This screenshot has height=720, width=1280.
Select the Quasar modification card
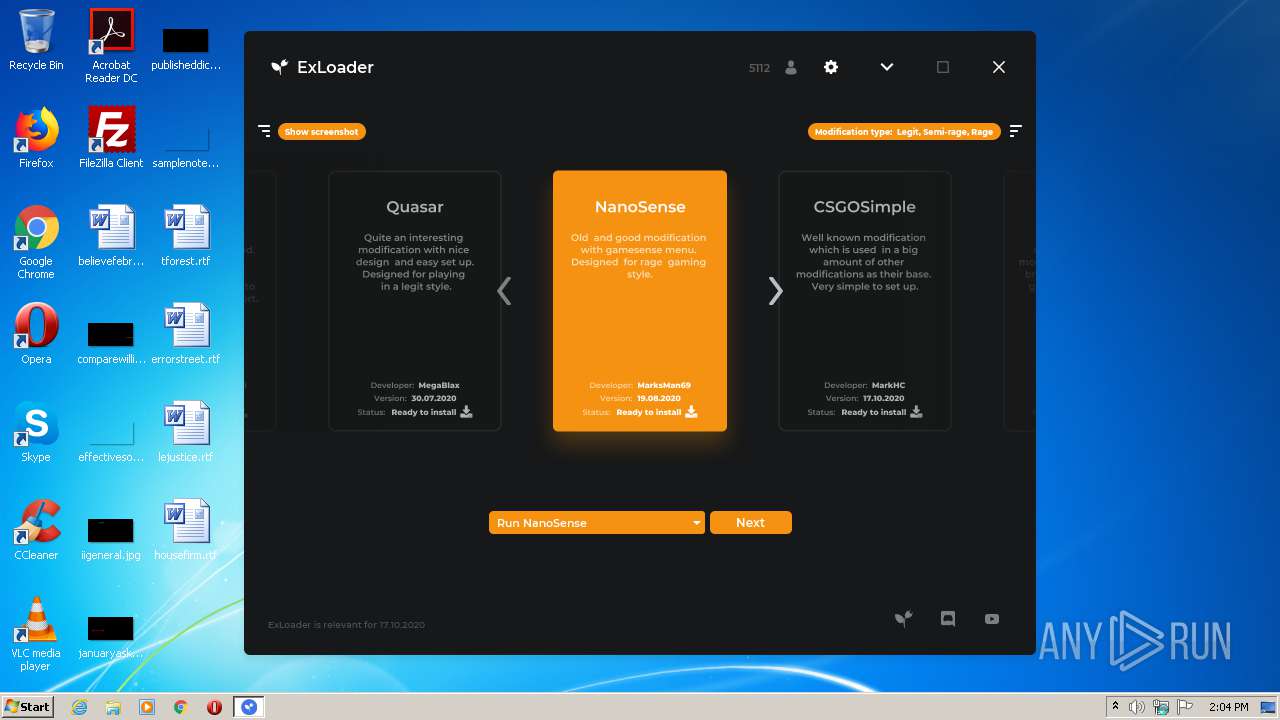[x=415, y=301]
